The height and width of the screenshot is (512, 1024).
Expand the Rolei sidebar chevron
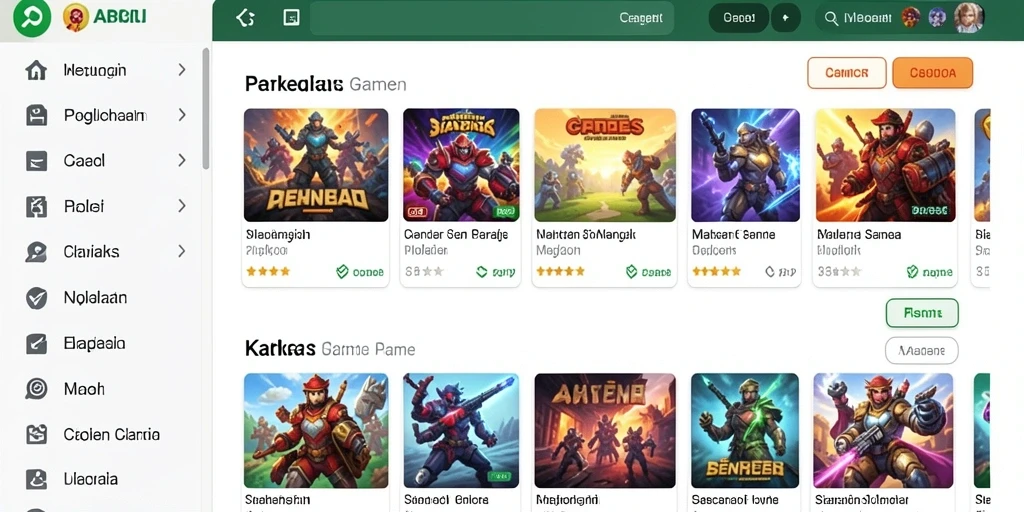182,206
